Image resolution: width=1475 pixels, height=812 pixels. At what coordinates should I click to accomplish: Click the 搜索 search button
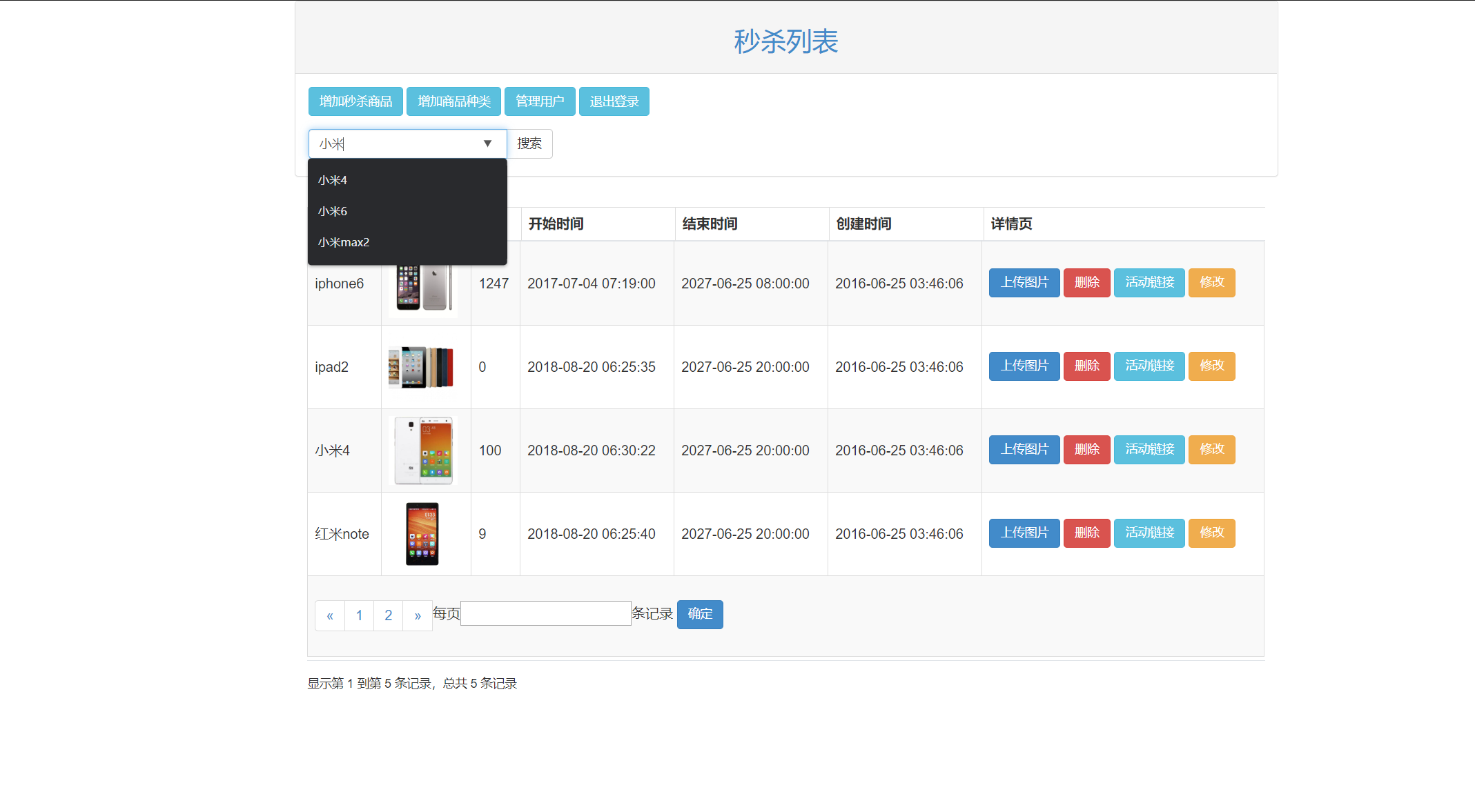click(x=529, y=143)
